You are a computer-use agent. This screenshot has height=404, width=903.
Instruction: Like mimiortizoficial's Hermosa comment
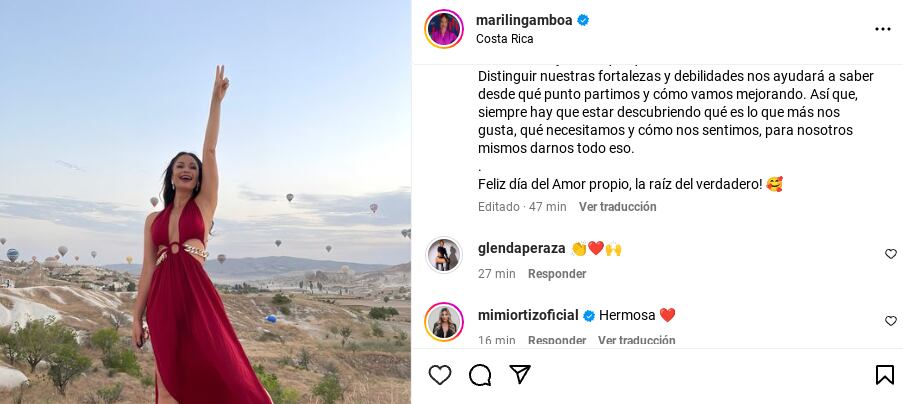click(x=891, y=321)
